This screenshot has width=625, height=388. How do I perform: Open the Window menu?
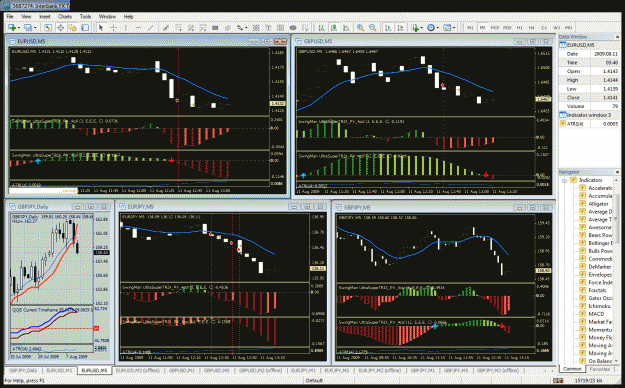107,17
